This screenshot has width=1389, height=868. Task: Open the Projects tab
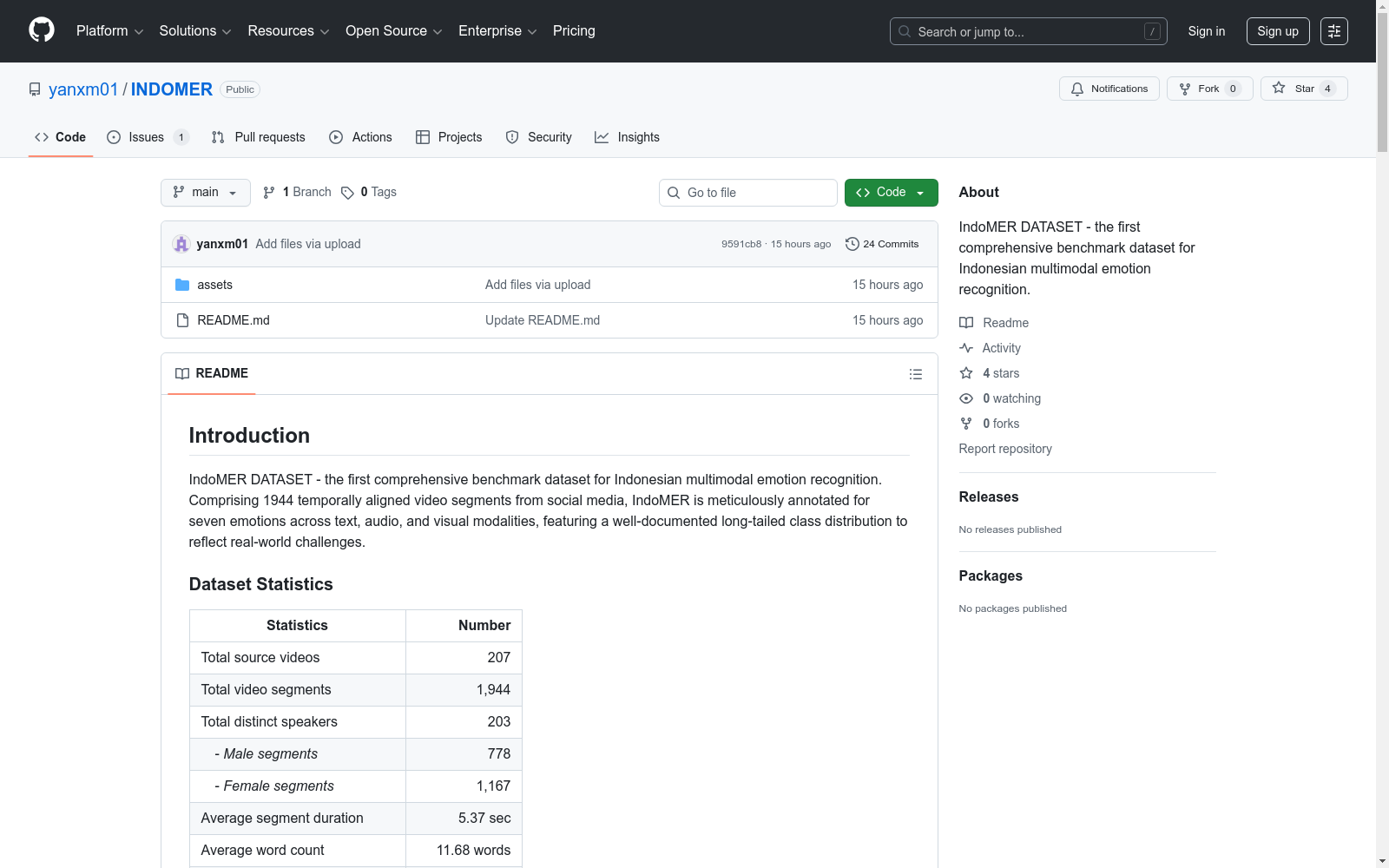(449, 137)
